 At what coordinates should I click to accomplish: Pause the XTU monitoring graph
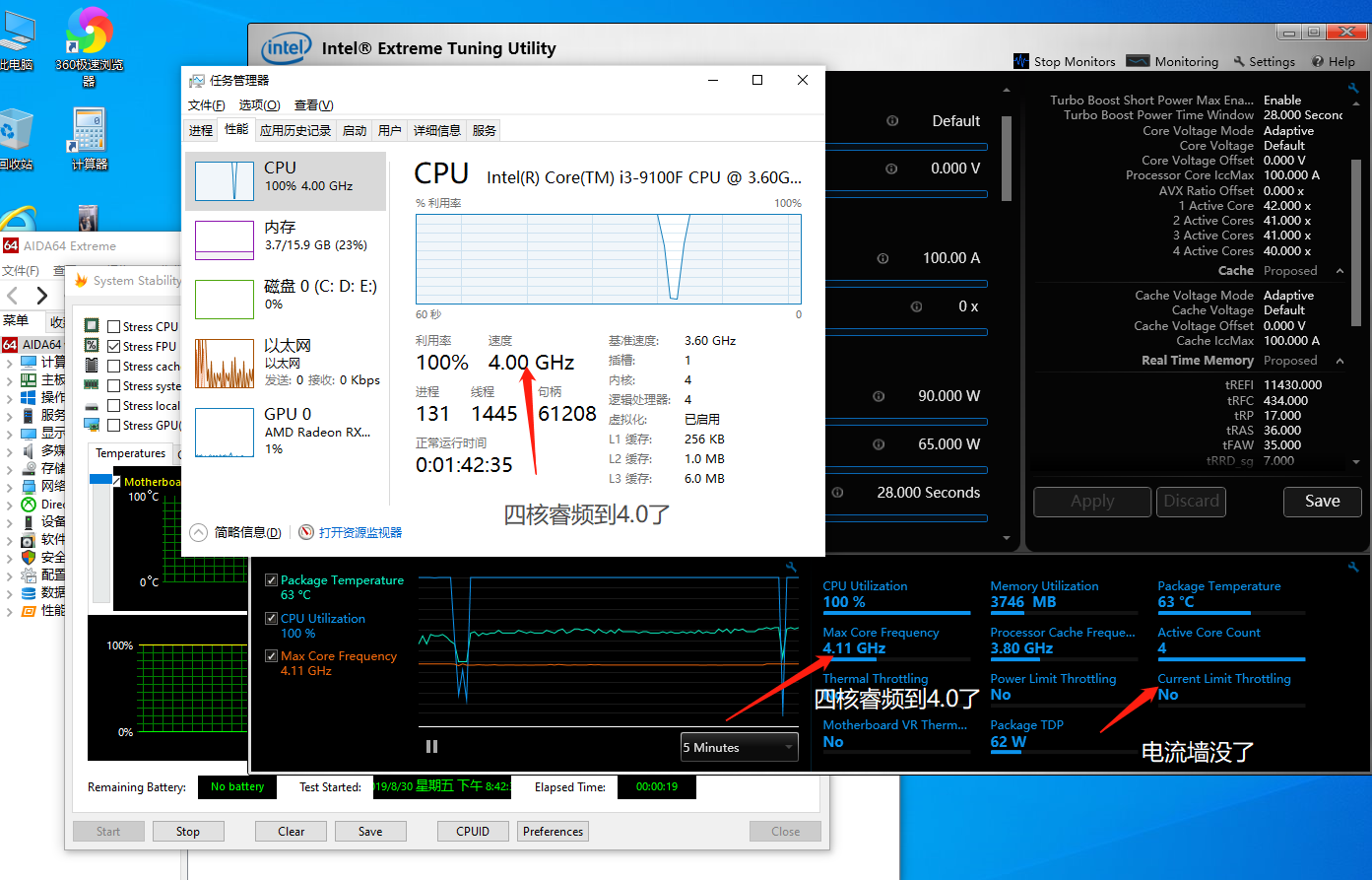point(431,747)
